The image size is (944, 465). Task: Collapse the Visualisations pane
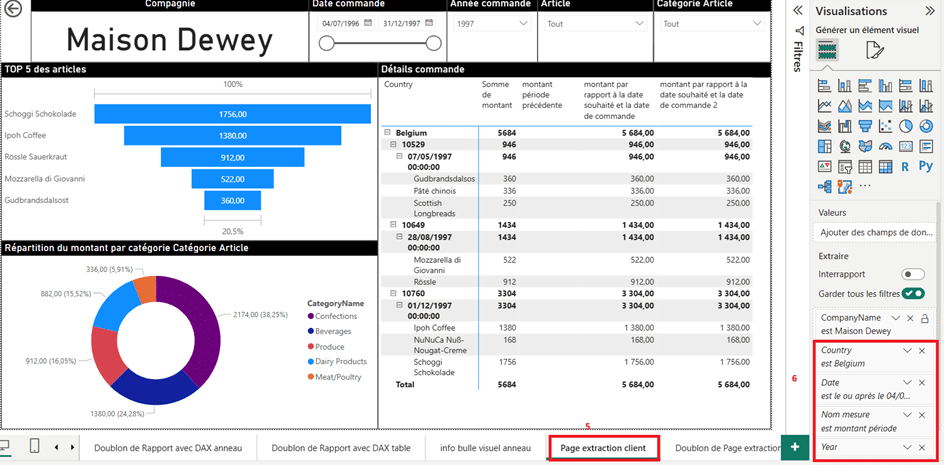tap(929, 10)
